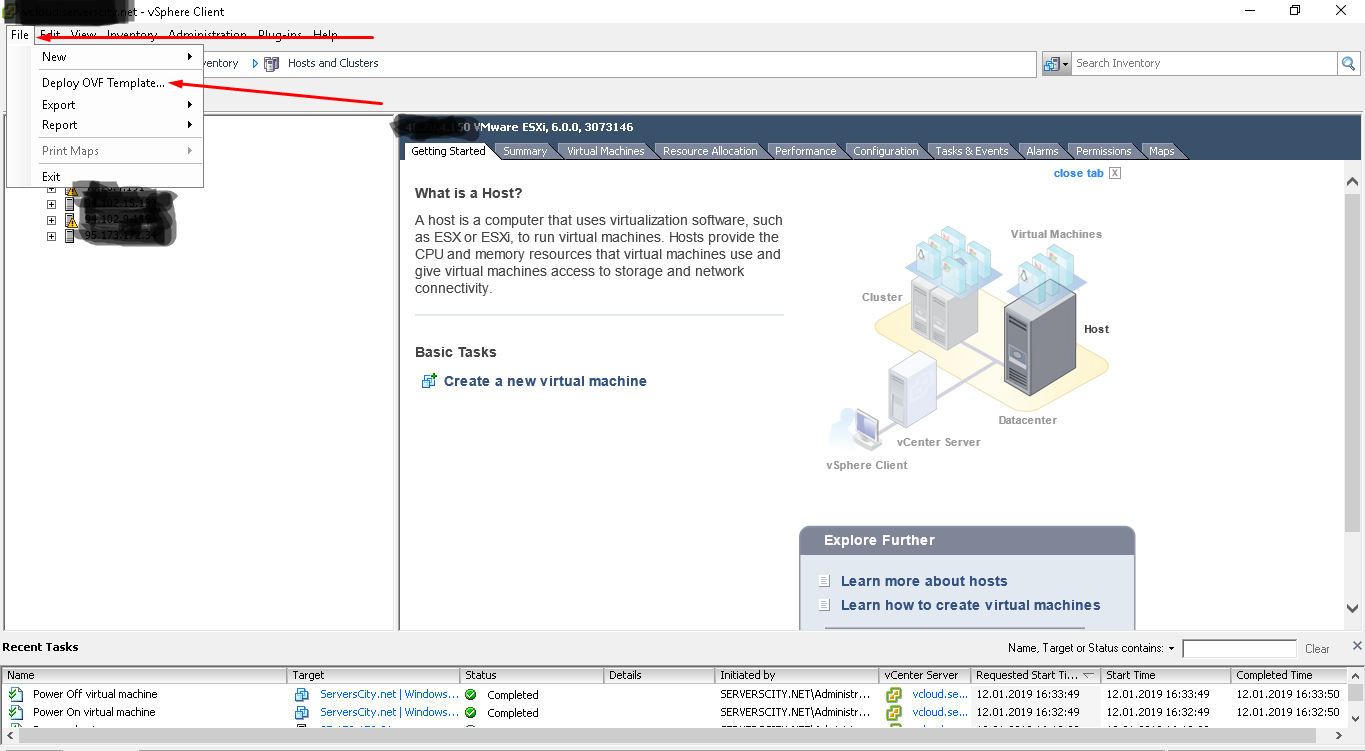Viewport: 1365px width, 751px height.
Task: Open the ServersCity.net target link in Power Off row
Action: pos(390,694)
